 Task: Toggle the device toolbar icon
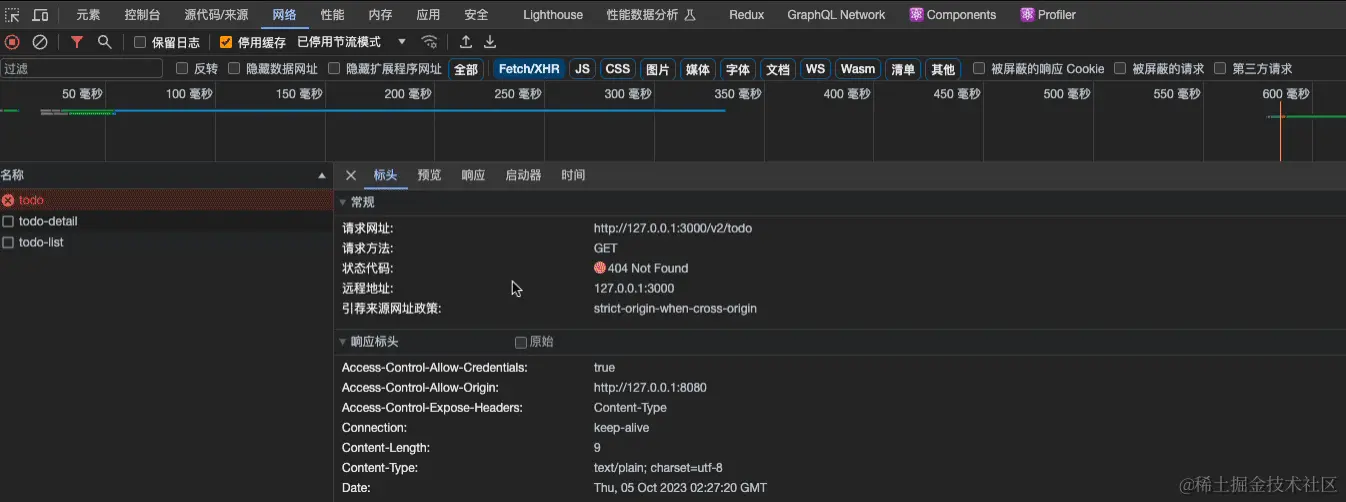(40, 15)
